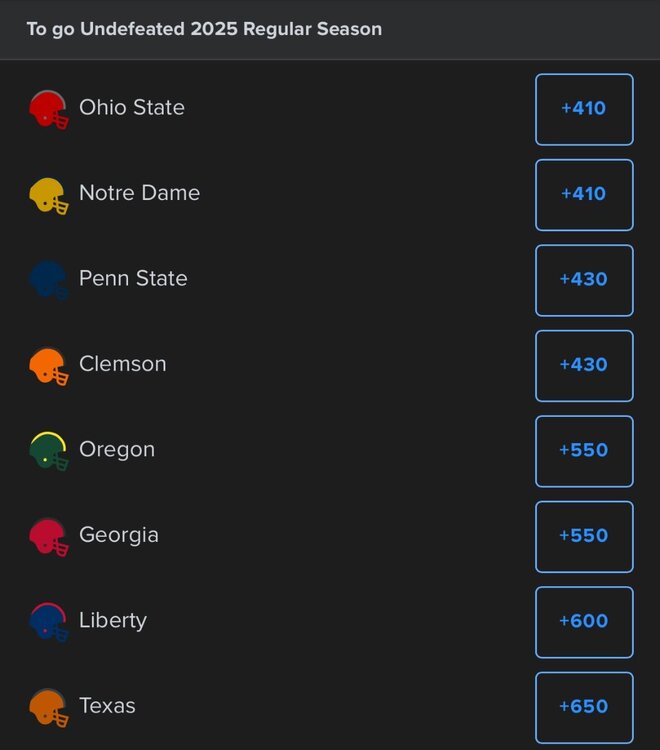Collapse the To go Undefeated 2025 header
The image size is (660, 750).
[204, 29]
